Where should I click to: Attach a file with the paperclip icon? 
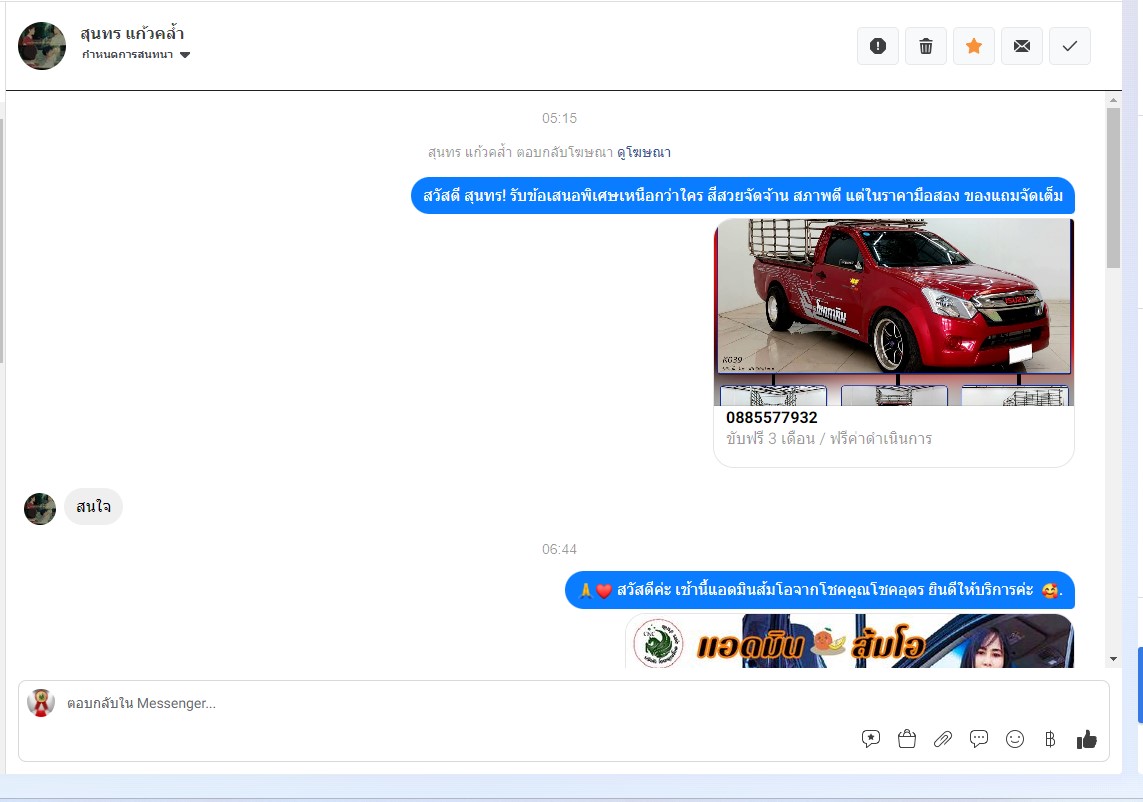point(943,739)
